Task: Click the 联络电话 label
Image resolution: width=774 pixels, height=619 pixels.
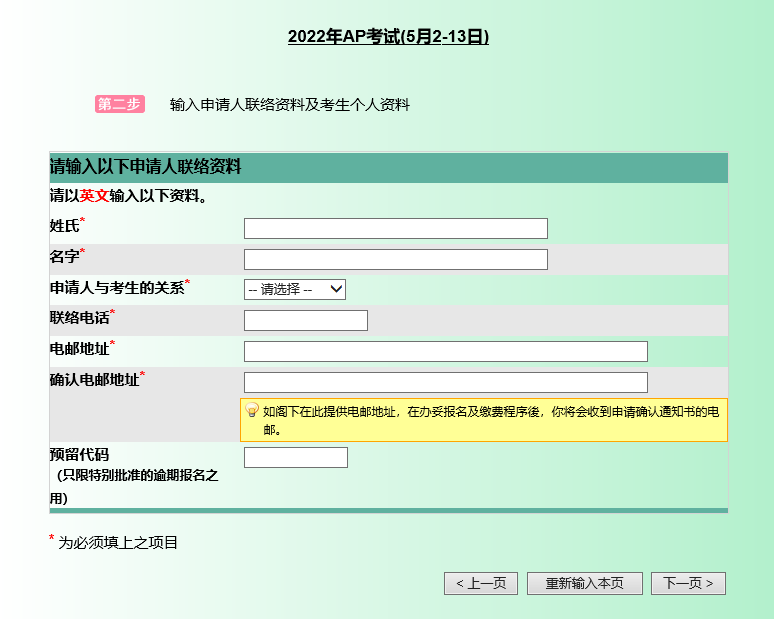Action: tap(79, 318)
